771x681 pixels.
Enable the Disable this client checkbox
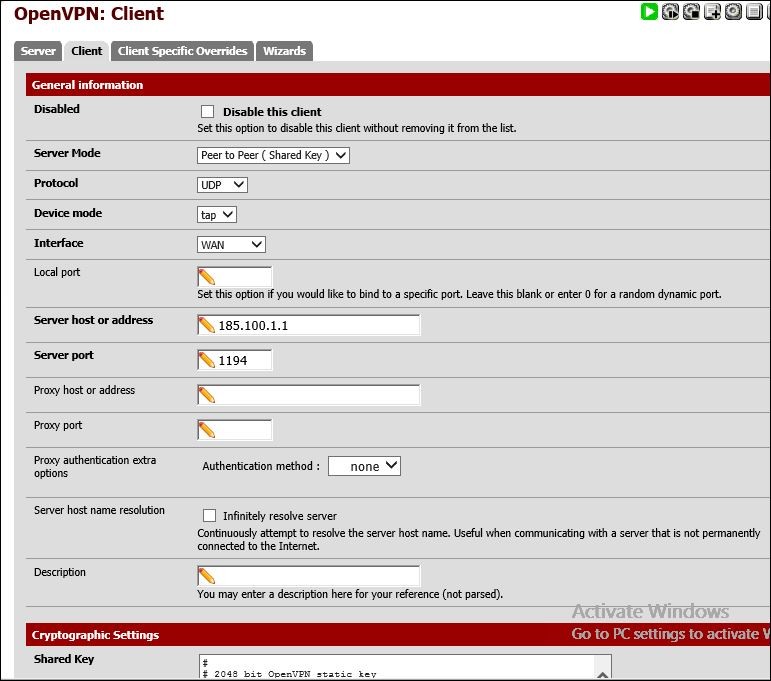click(x=208, y=112)
